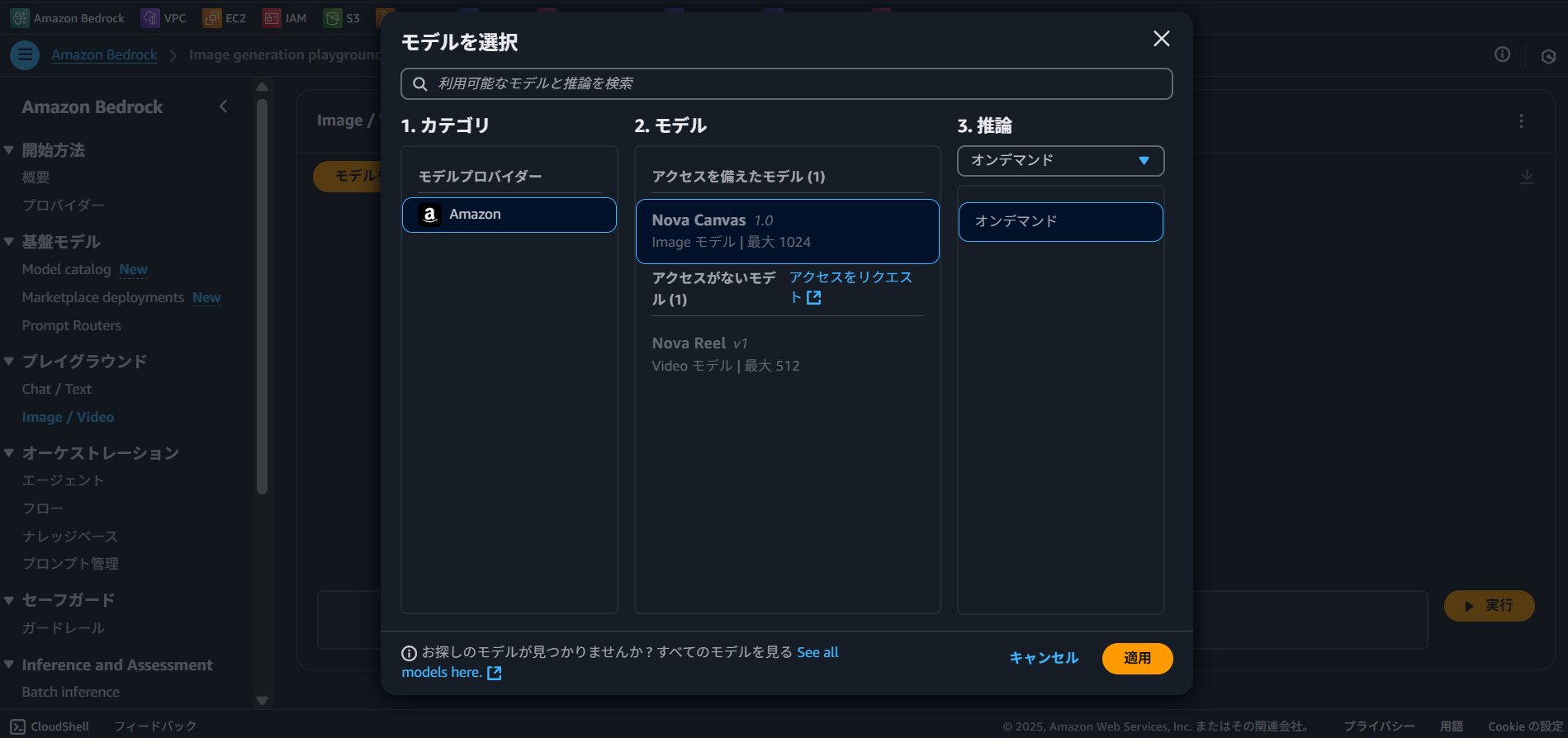Screen dimensions: 1568x738
Task: Open the 用語 footer link
Action: pyautogui.click(x=1452, y=726)
